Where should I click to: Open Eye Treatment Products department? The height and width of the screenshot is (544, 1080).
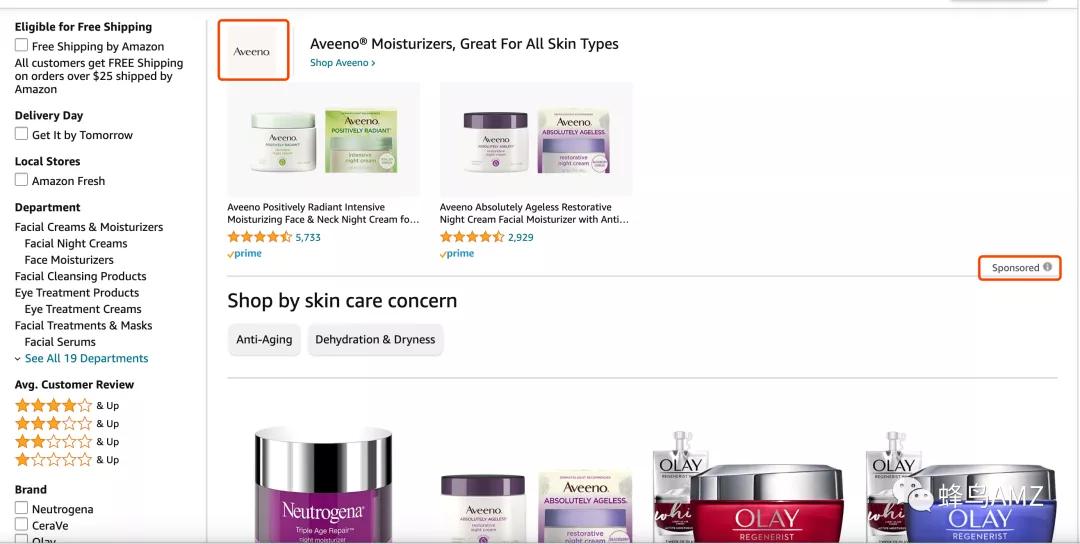[76, 293]
